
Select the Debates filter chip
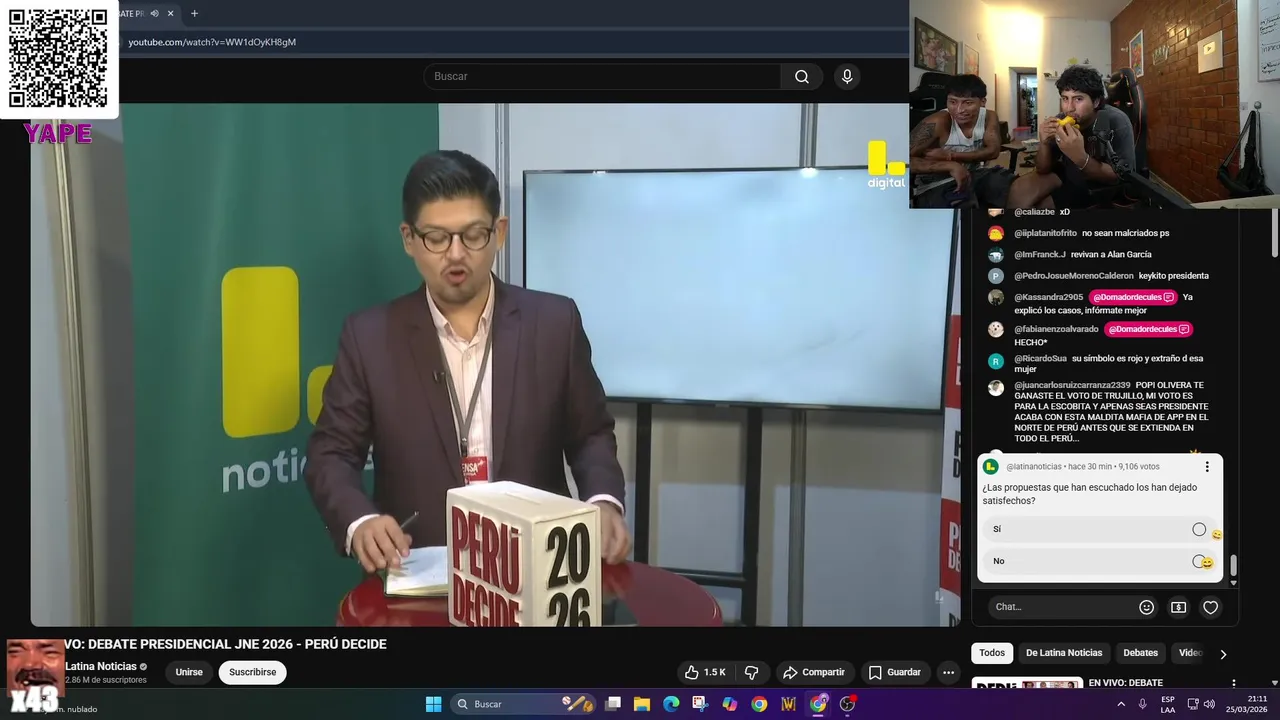1140,653
